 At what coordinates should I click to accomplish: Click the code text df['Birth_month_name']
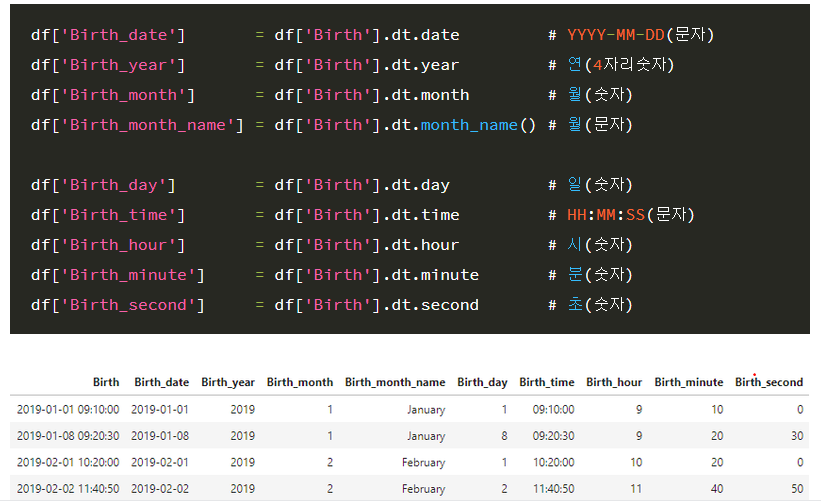(137, 125)
